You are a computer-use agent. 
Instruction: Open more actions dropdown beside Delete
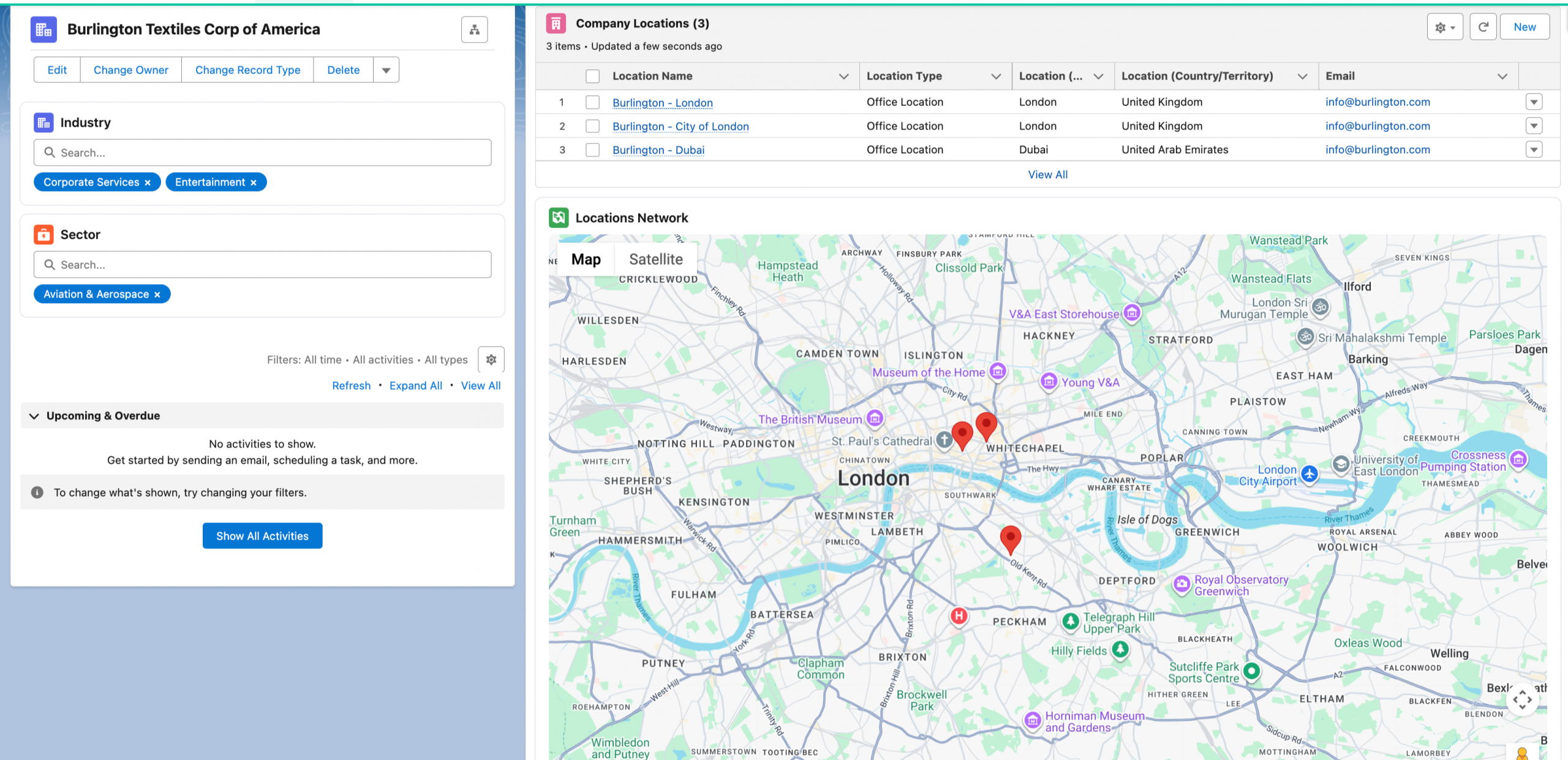386,70
